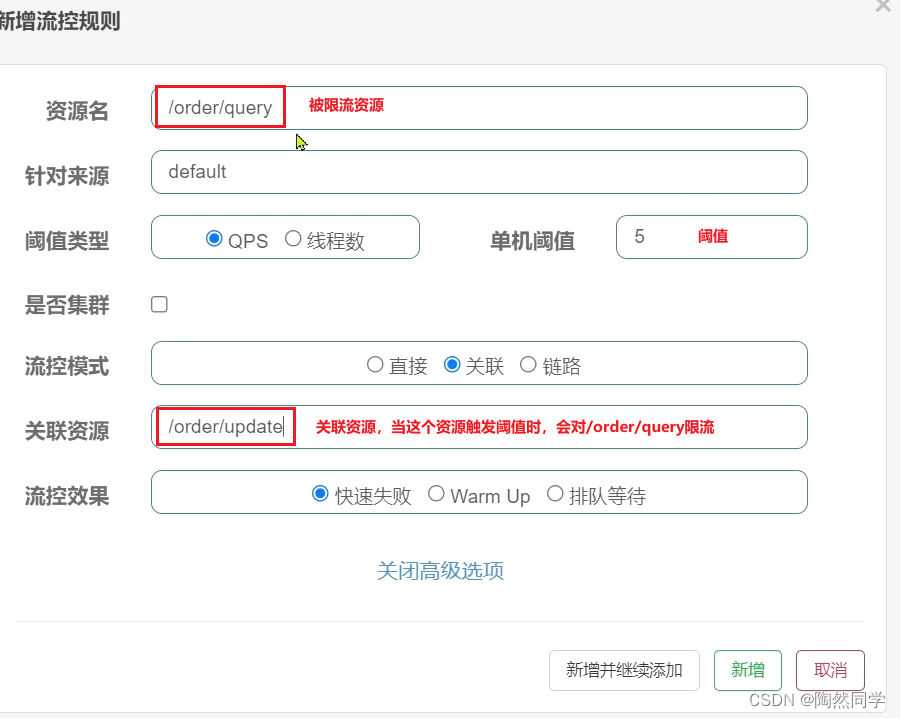The image size is (901, 718).
Task: Choose 直接 flow control mode
Action: click(375, 365)
